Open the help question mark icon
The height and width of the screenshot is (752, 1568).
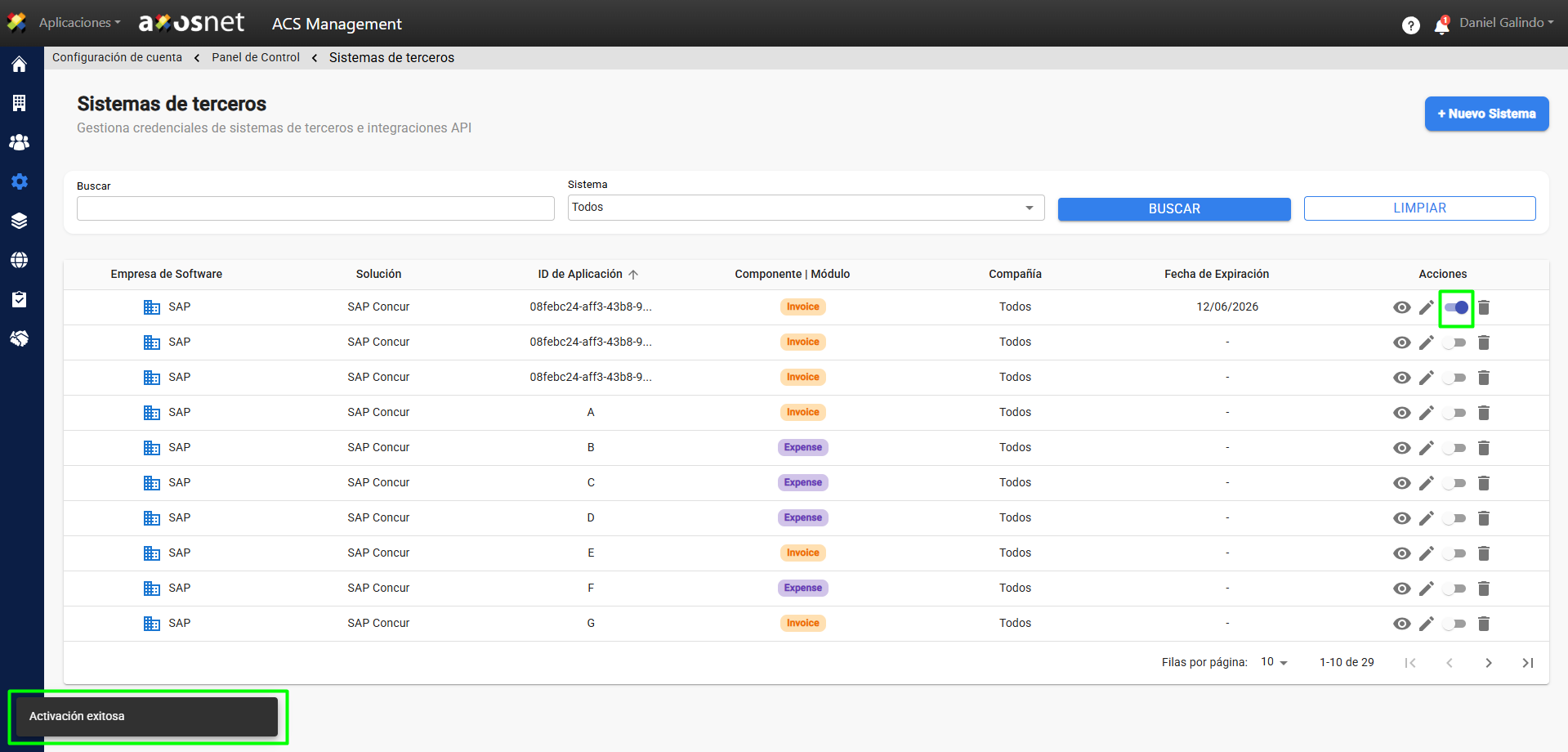[1410, 25]
